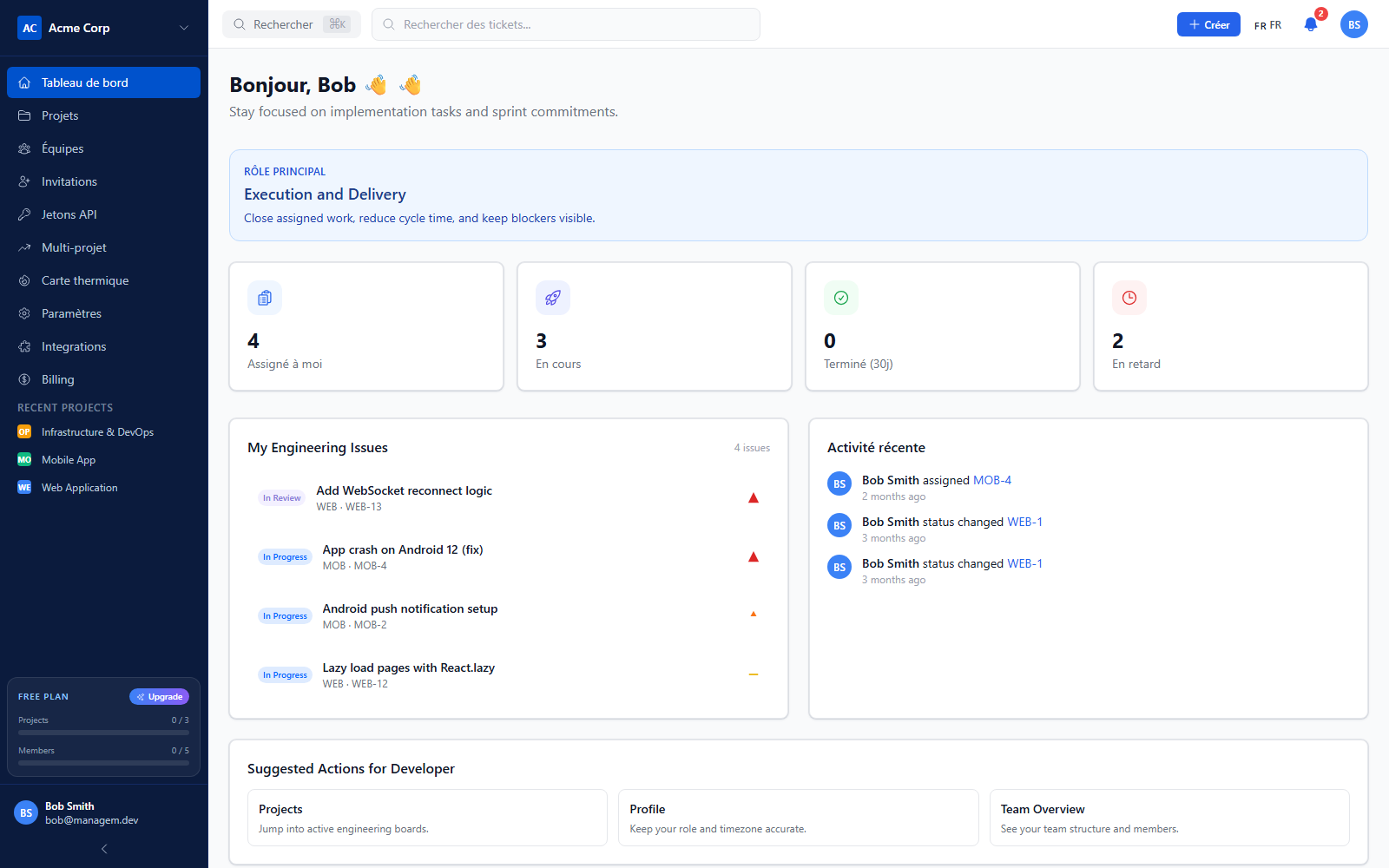Viewport: 1389px width, 868px height.
Task: Click the Upgrade plan button
Action: click(x=159, y=696)
